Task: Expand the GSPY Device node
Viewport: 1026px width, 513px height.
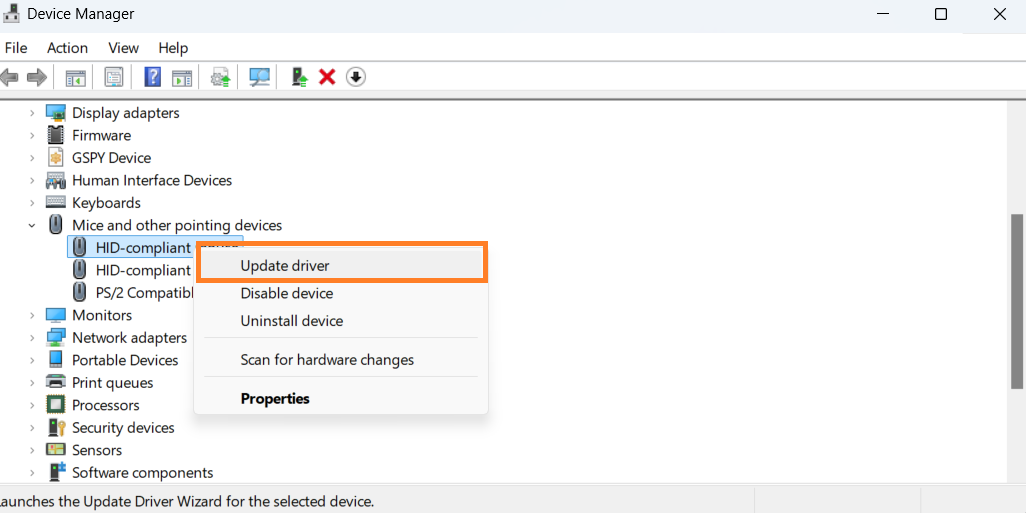Action: click(x=31, y=158)
